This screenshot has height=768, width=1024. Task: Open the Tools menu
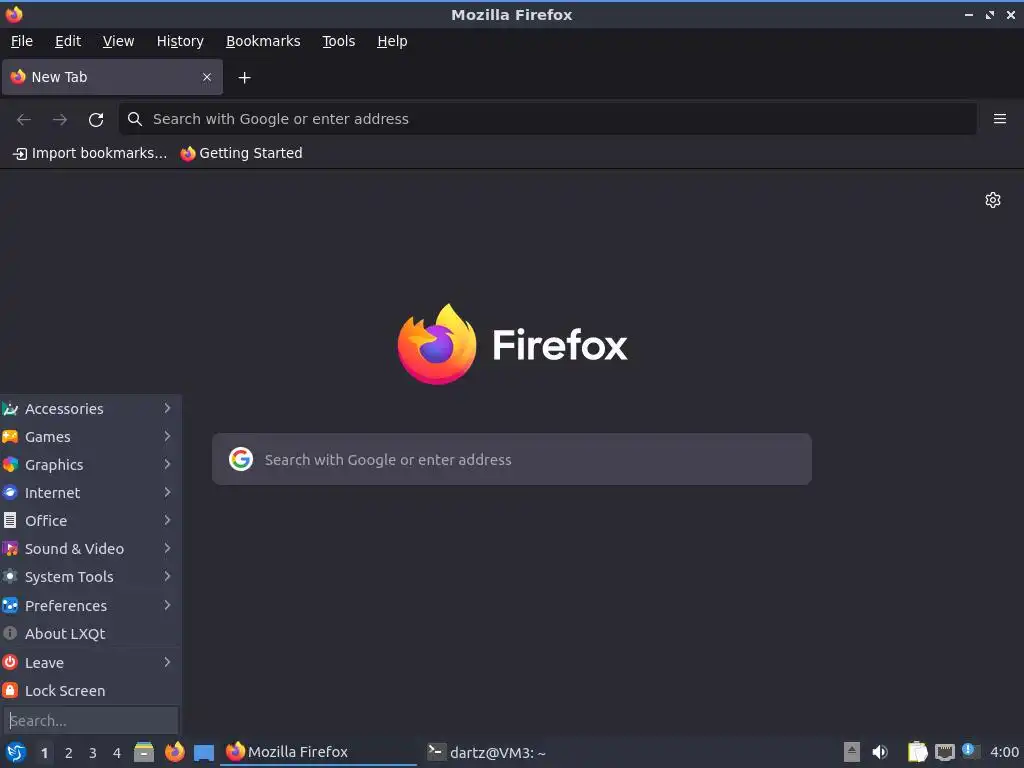338,41
